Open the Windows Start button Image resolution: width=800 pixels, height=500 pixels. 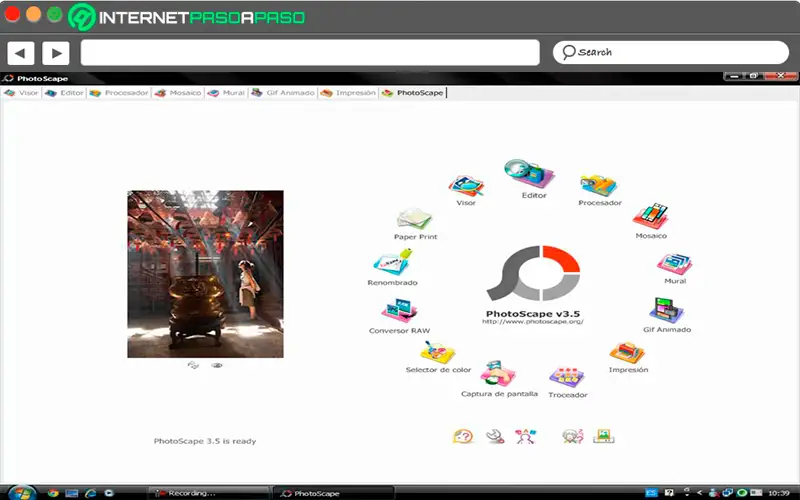[x=21, y=493]
